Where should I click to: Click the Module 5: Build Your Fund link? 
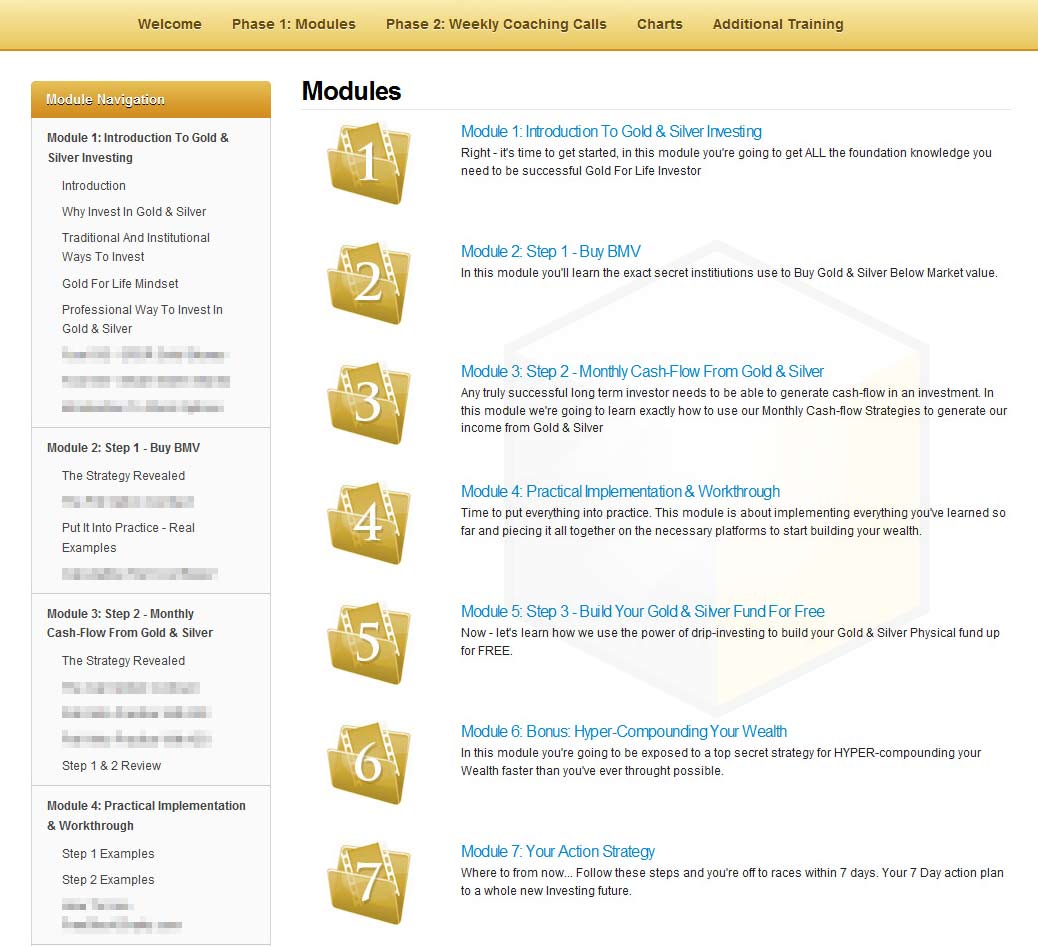[x=641, y=611]
